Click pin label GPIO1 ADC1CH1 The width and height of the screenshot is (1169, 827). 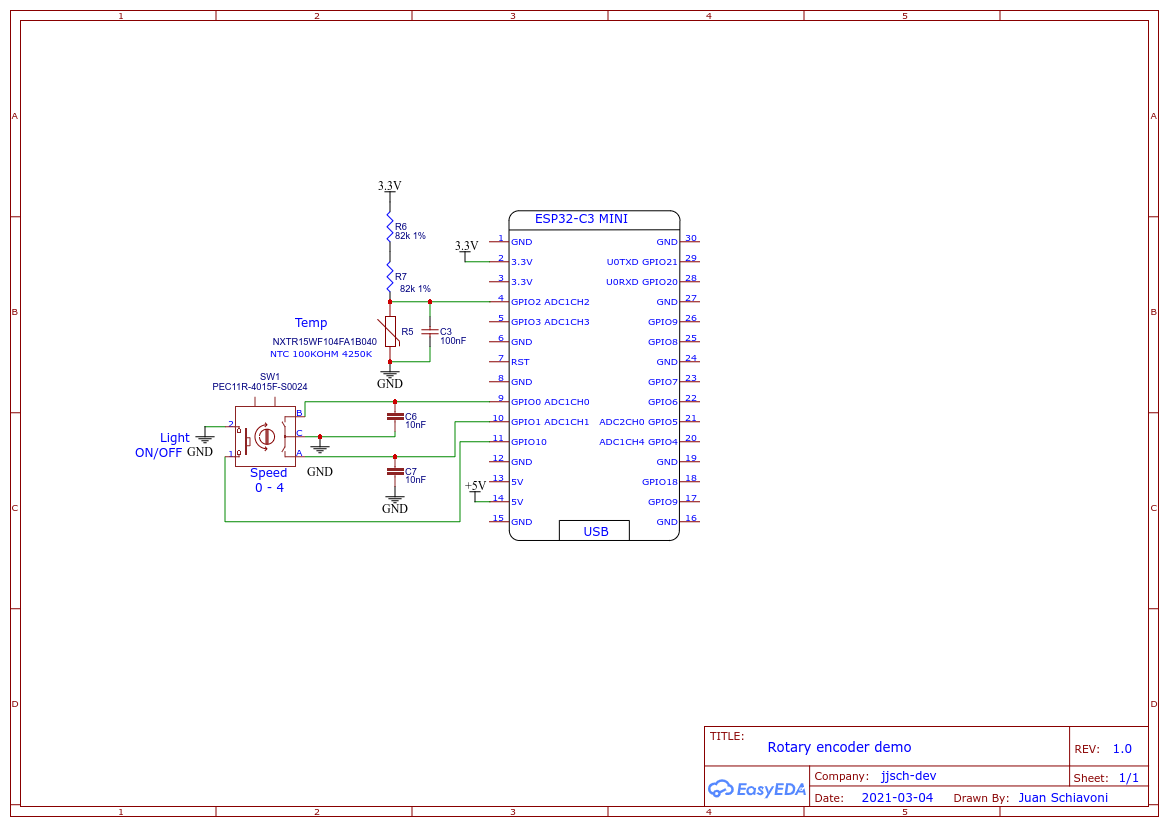550,422
